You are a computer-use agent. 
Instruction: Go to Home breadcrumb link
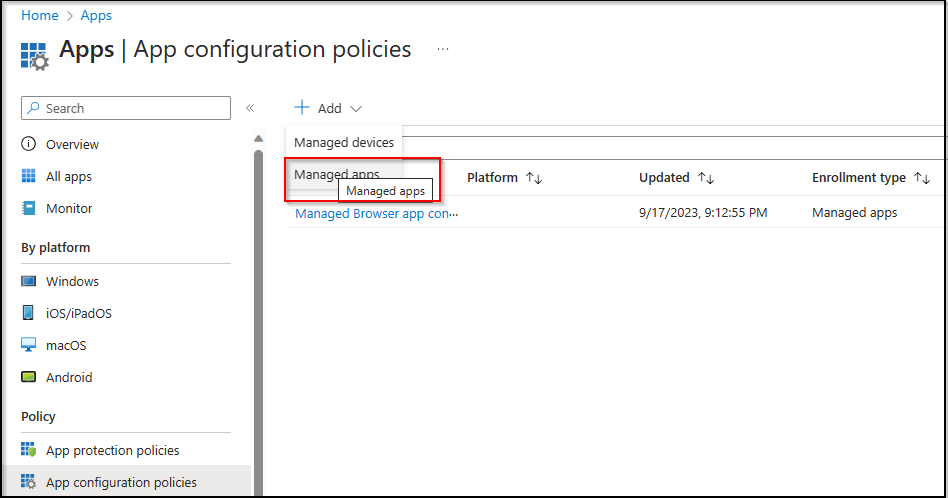[39, 15]
